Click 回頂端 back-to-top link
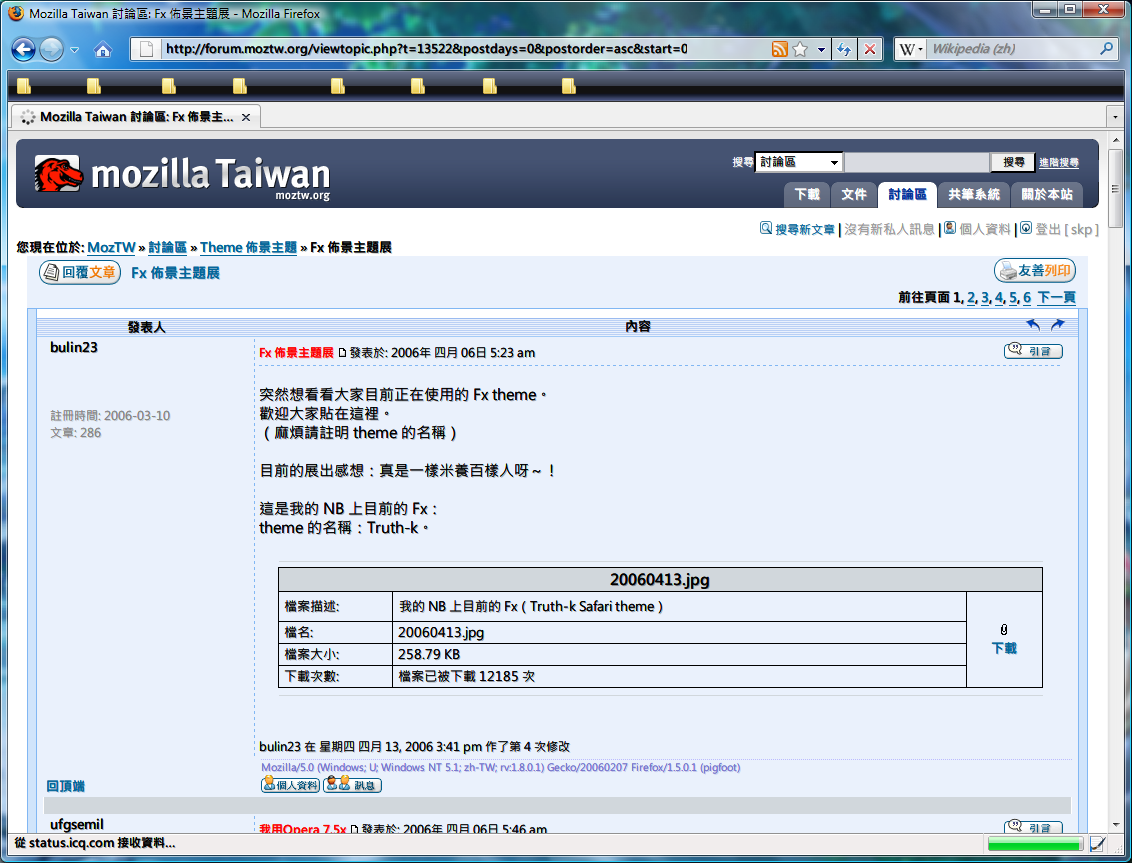The height and width of the screenshot is (863, 1132). (x=66, y=786)
